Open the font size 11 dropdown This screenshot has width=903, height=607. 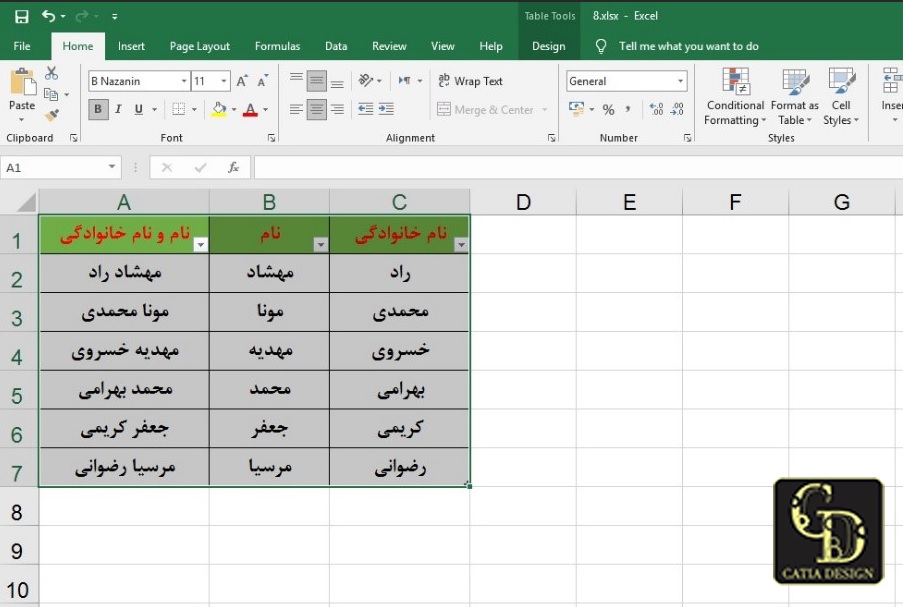click(x=224, y=81)
